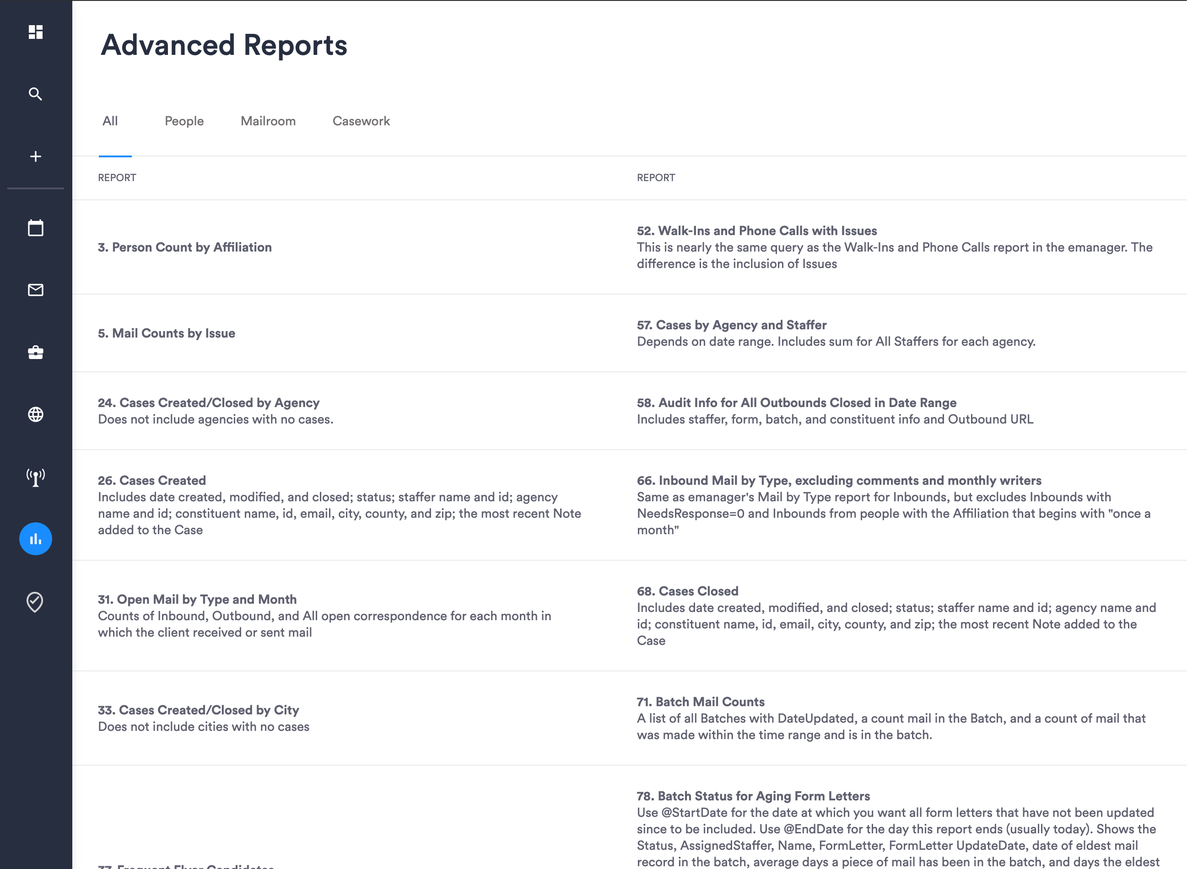Click the globe icon in the sidebar
Viewport: 1187px width, 869px height.
35,414
